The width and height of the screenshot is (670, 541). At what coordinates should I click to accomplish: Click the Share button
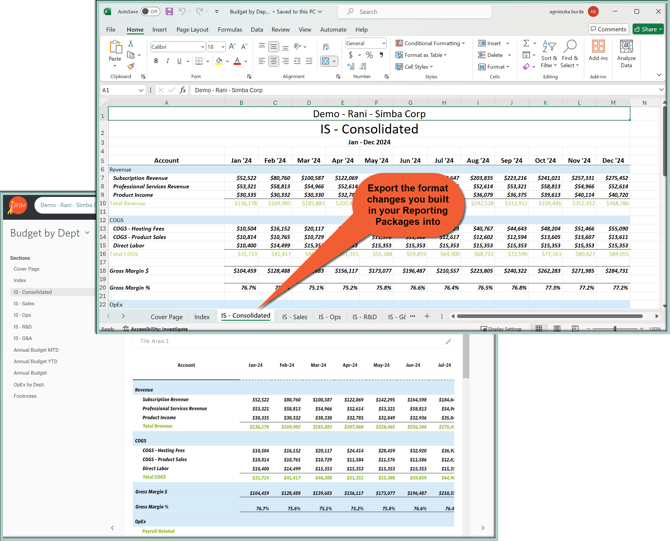[x=648, y=30]
